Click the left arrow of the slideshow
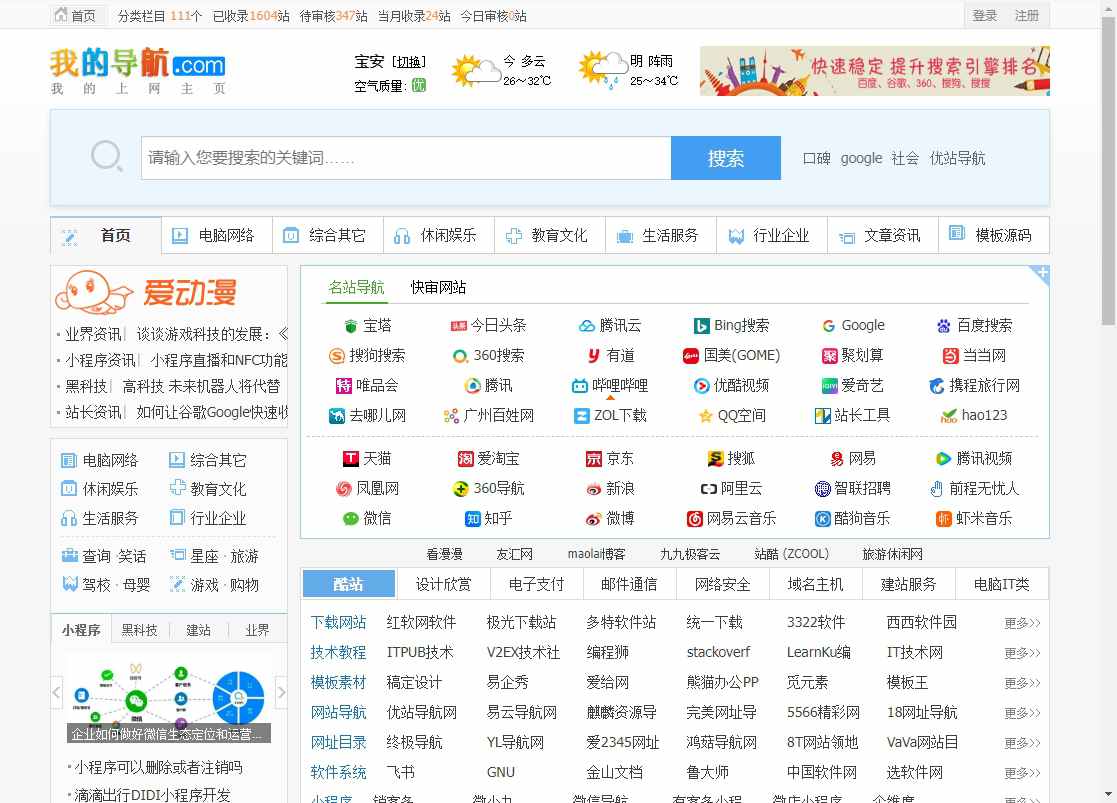 pos(57,692)
